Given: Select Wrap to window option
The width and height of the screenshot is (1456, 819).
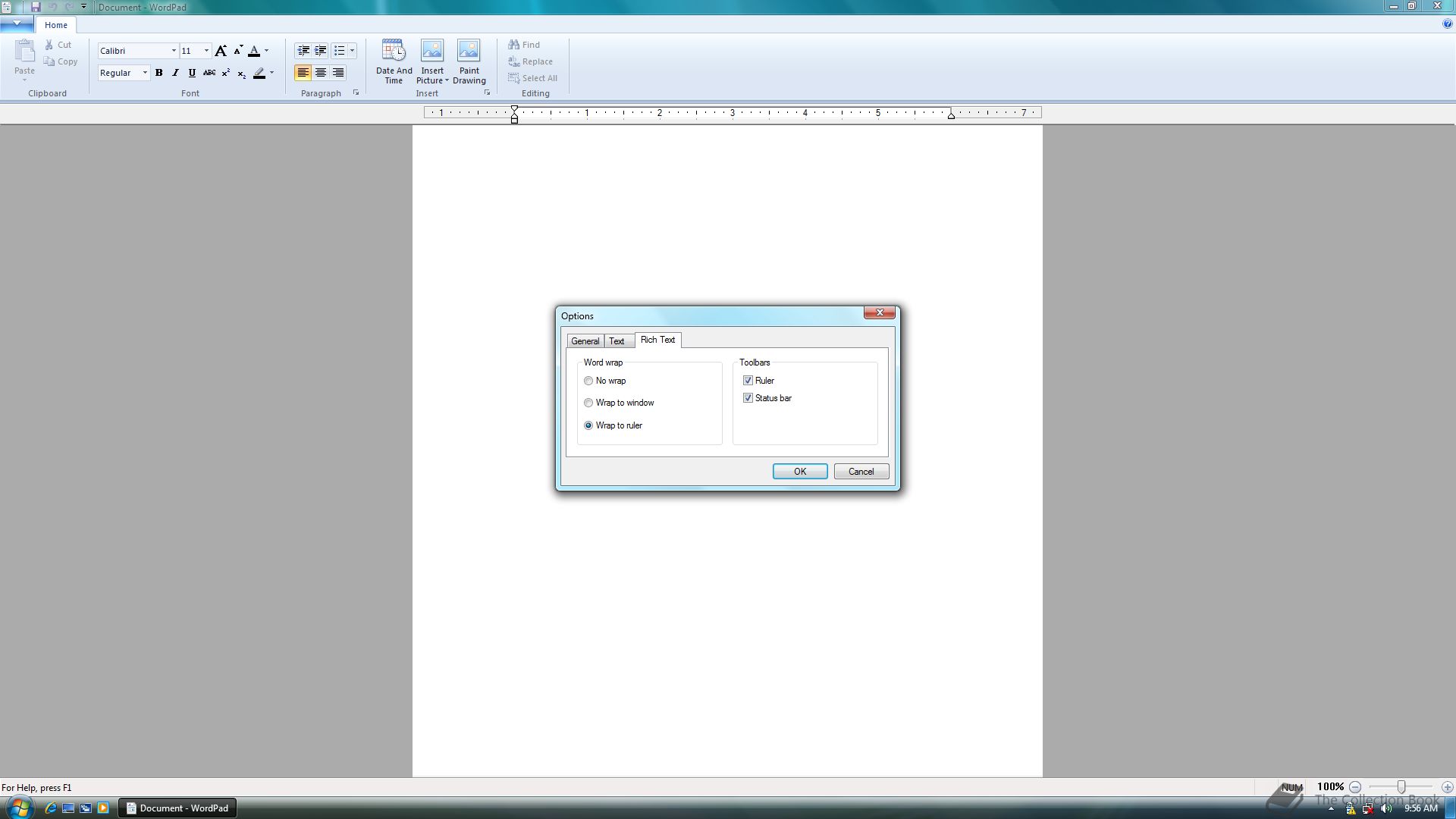Looking at the screenshot, I should (x=588, y=403).
